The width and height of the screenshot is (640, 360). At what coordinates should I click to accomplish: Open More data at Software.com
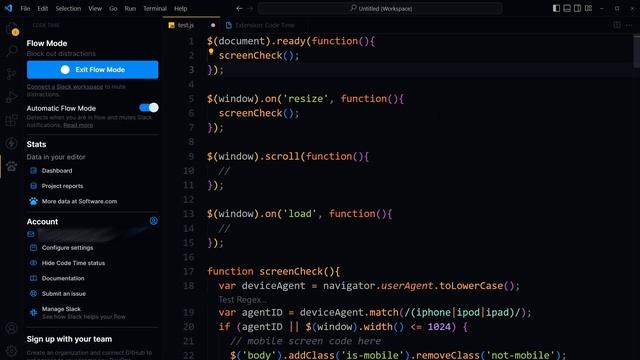[79, 201]
